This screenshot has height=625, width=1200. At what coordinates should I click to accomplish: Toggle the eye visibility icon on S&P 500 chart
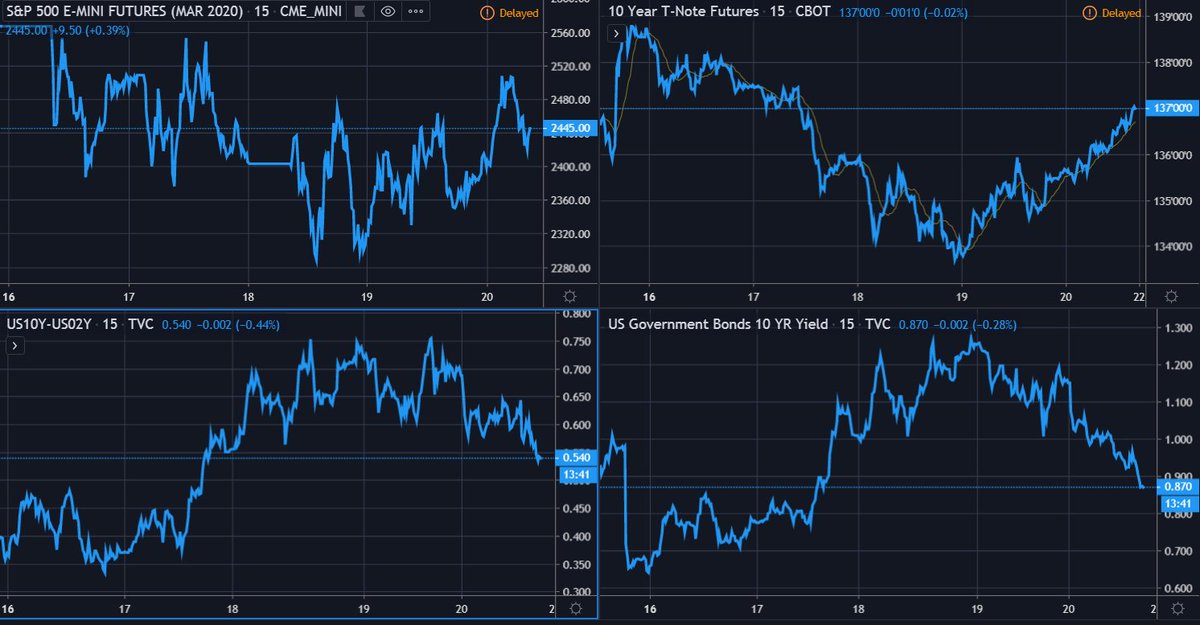pyautogui.click(x=388, y=12)
